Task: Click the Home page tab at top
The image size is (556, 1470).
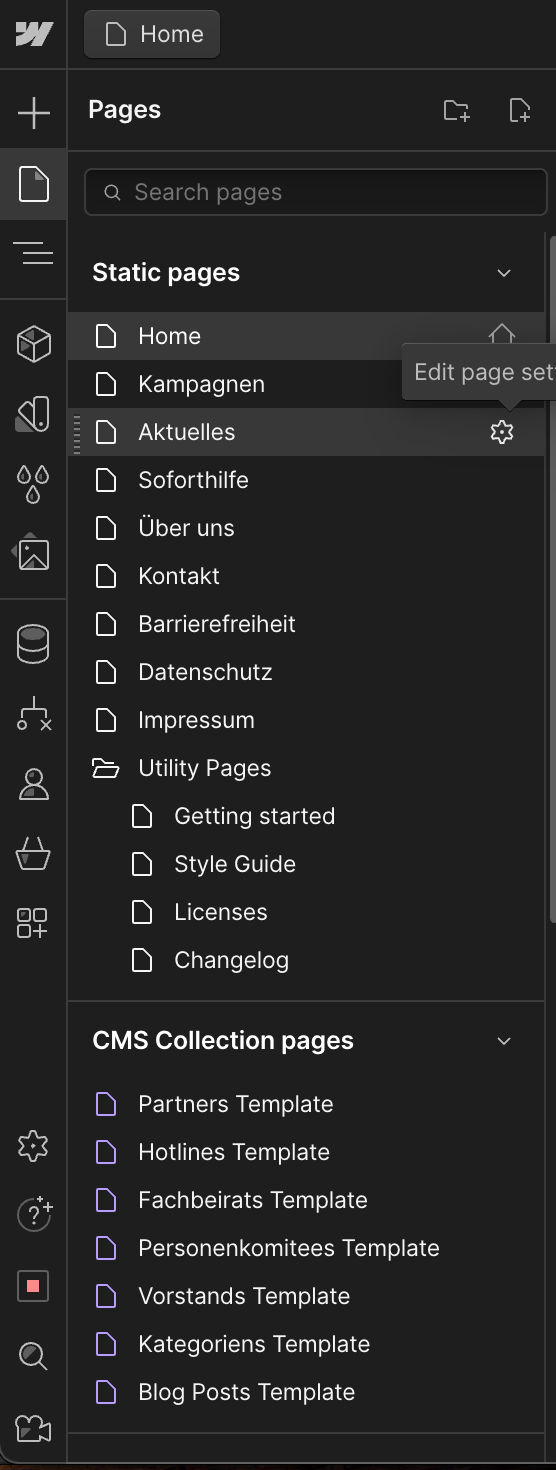Action: tap(152, 34)
